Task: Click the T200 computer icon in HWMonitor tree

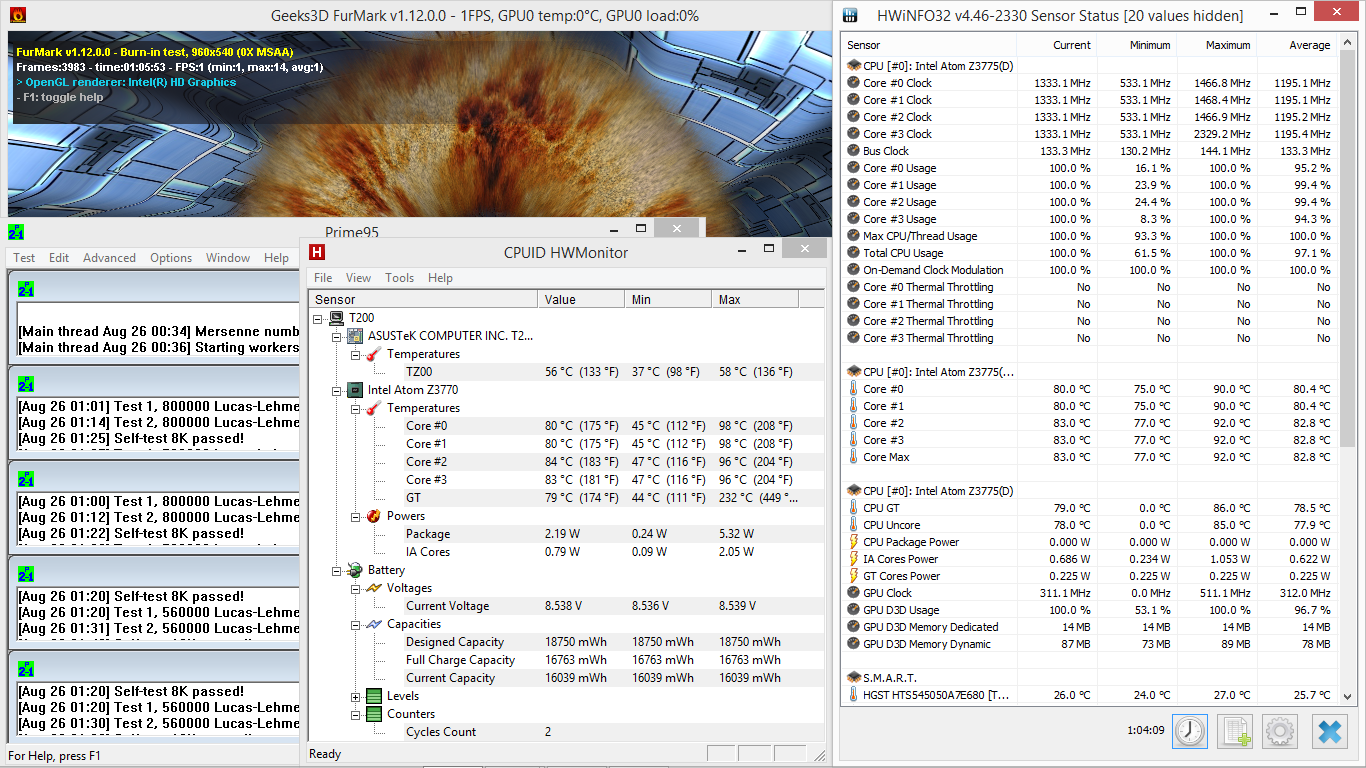Action: [x=337, y=318]
